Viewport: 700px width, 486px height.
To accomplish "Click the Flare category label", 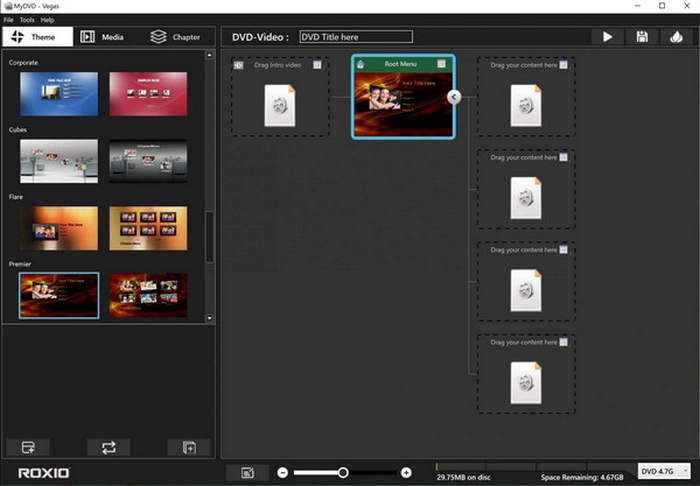I will tap(16, 196).
